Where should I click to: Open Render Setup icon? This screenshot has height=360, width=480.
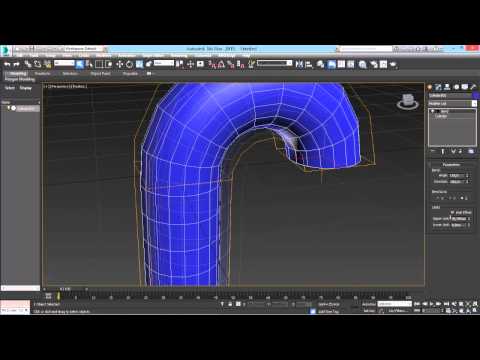[374, 64]
